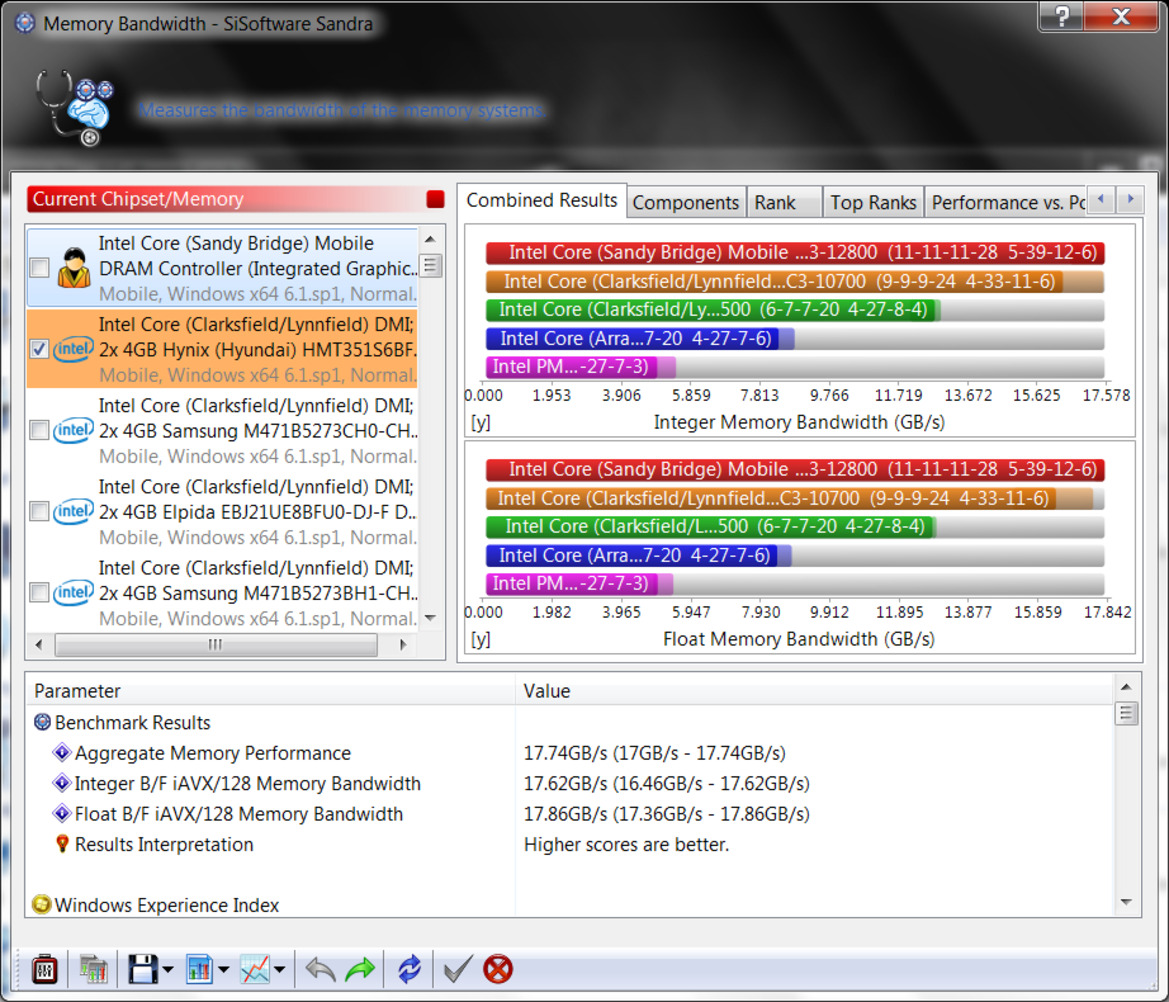Click the chipset list vertical scrollbar thumb
The width and height of the screenshot is (1169, 1002).
click(430, 265)
